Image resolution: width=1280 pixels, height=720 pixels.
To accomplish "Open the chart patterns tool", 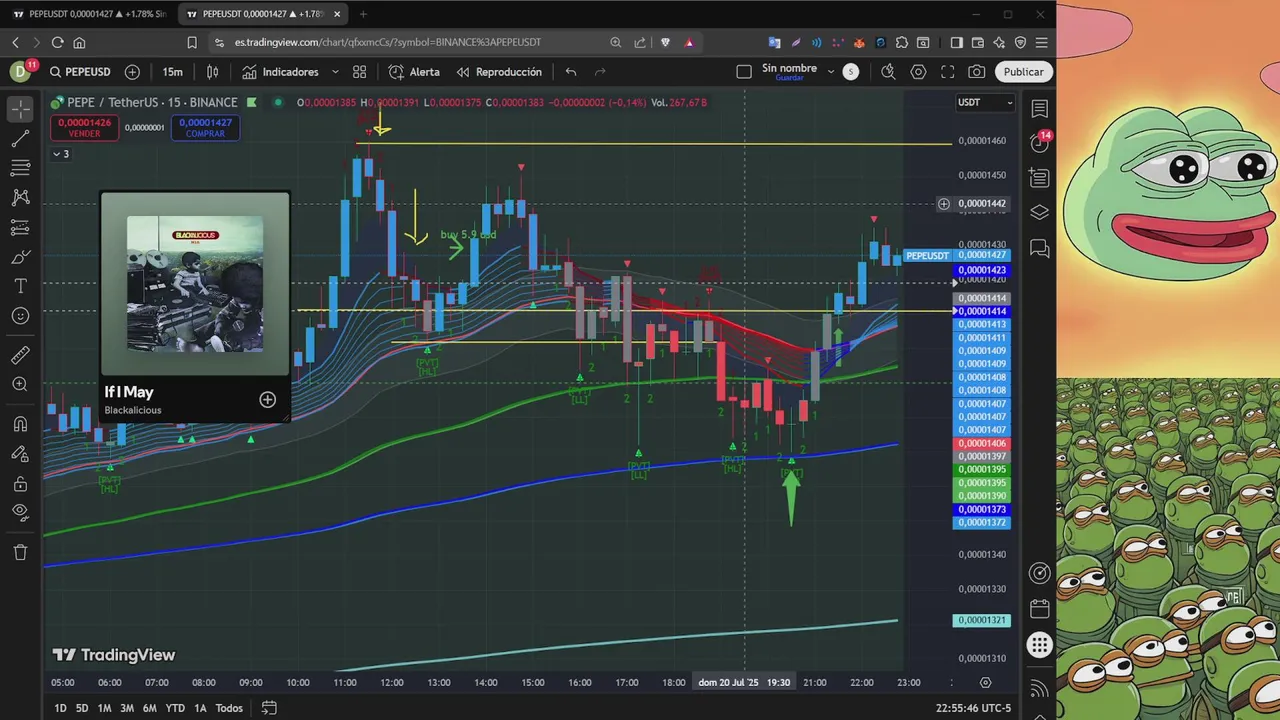I will coord(20,197).
